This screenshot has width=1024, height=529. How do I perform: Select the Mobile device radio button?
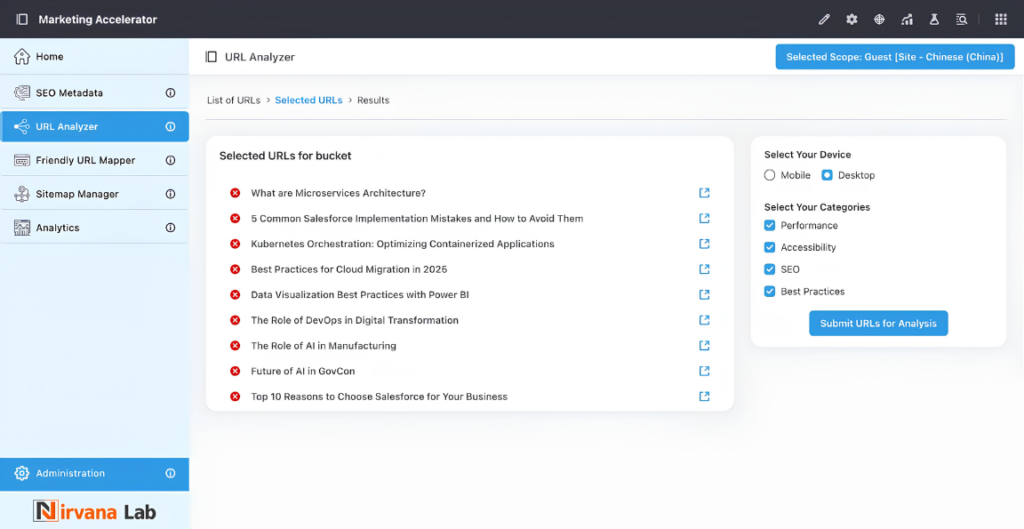(x=770, y=175)
